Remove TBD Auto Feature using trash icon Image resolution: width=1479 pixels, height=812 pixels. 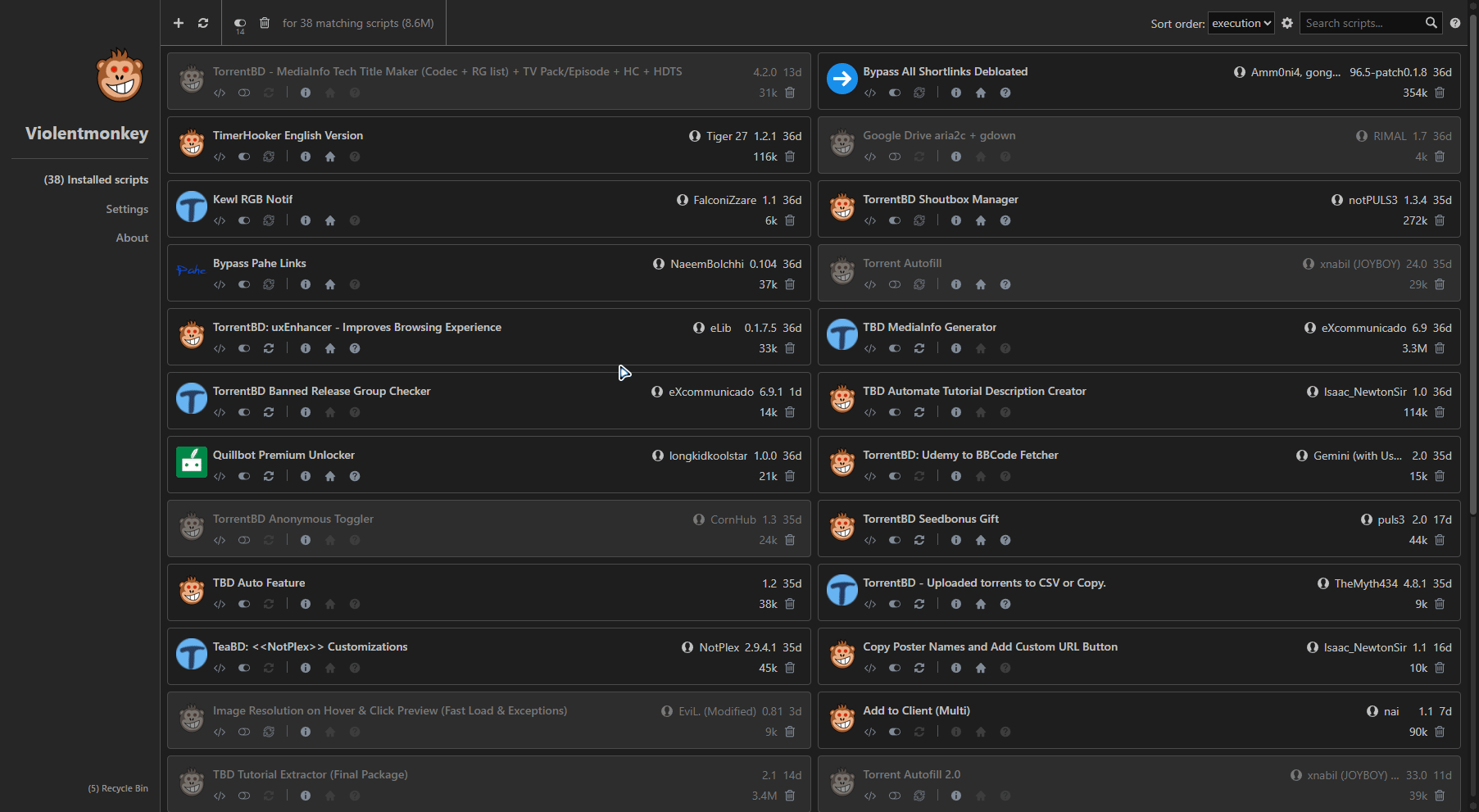pos(790,604)
